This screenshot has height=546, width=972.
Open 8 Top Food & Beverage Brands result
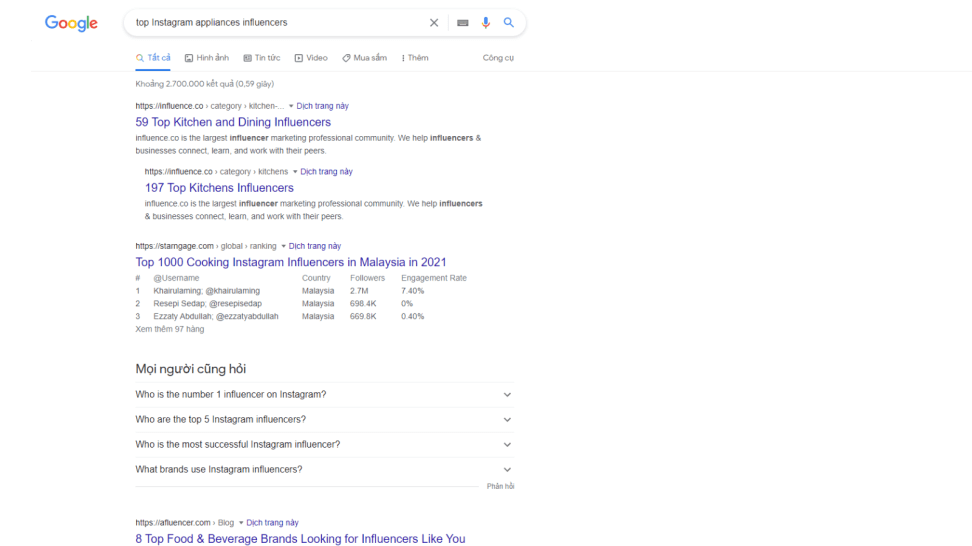[300, 539]
